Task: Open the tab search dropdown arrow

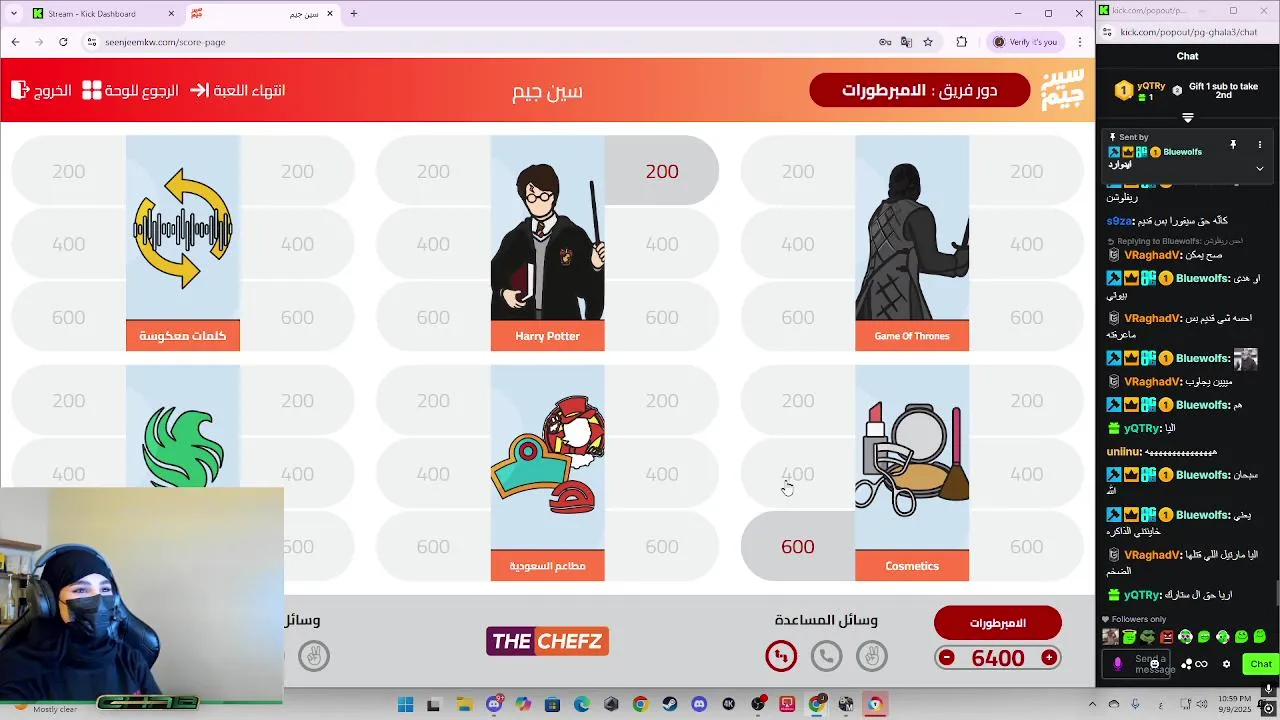Action: click(13, 14)
